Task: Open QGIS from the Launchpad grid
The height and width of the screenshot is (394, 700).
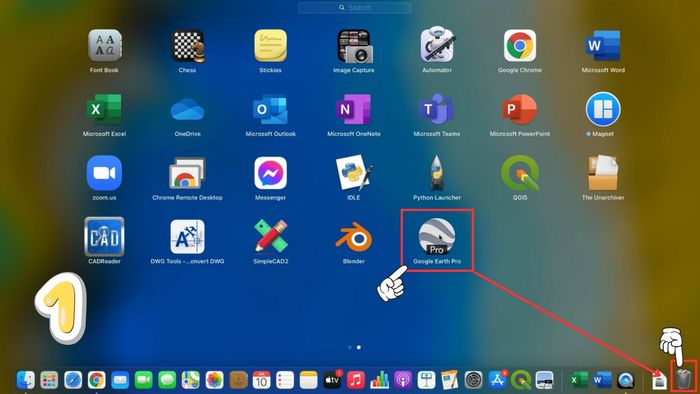Action: pos(520,173)
